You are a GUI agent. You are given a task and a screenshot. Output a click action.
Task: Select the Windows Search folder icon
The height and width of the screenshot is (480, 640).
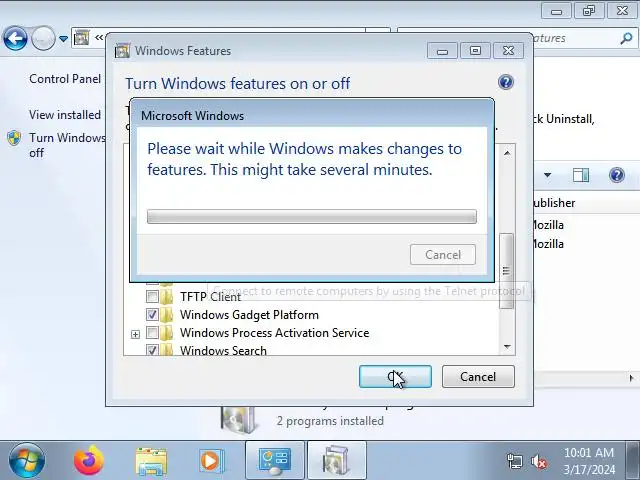(x=167, y=350)
